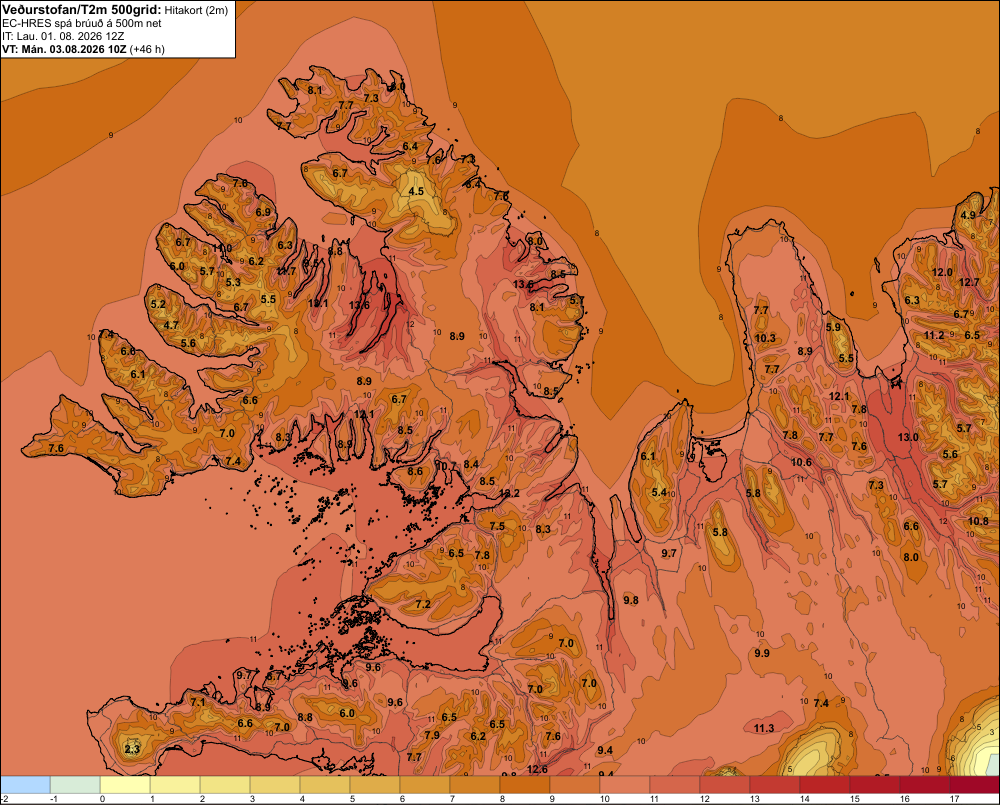The width and height of the screenshot is (1000, 805).
Task: Click the EC-HRES model description text
Action: [x=82, y=23]
